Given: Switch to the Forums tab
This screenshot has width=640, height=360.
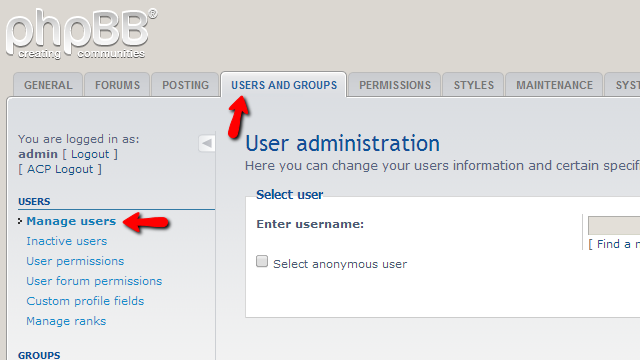Looking at the screenshot, I should pyautogui.click(x=118, y=85).
